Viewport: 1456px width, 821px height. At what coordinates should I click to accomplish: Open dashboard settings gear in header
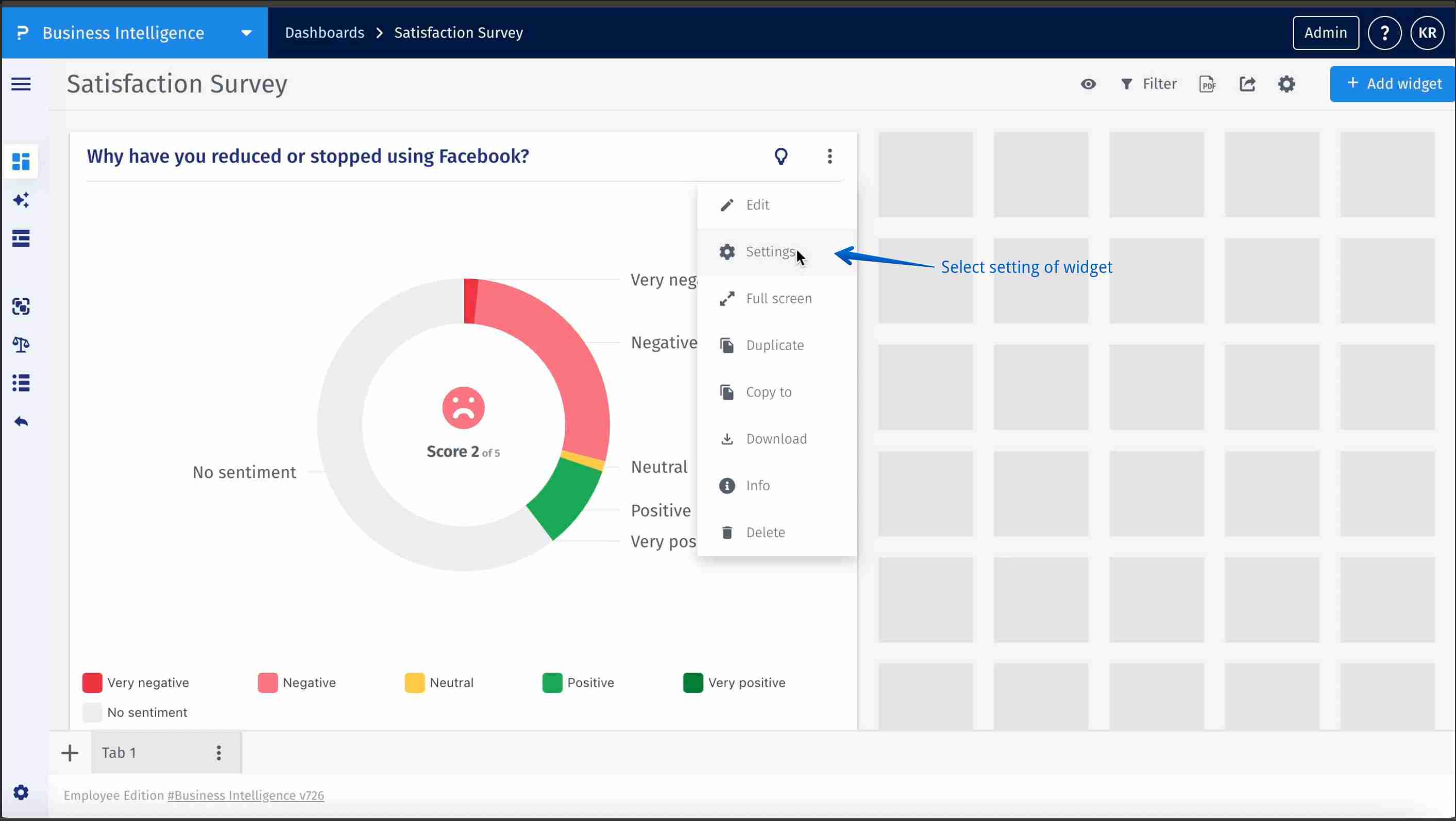[1286, 84]
